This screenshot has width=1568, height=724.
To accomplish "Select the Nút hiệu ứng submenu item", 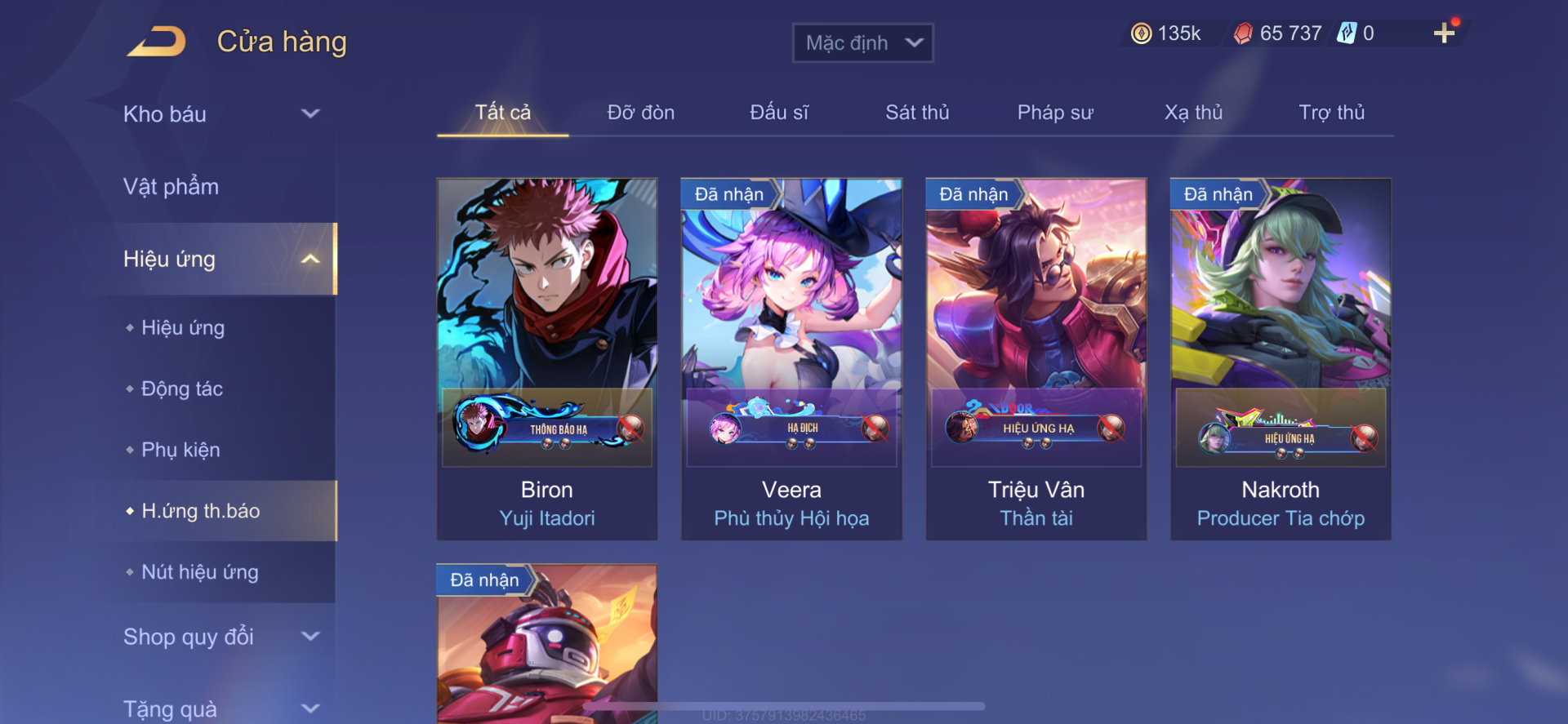I will (199, 572).
